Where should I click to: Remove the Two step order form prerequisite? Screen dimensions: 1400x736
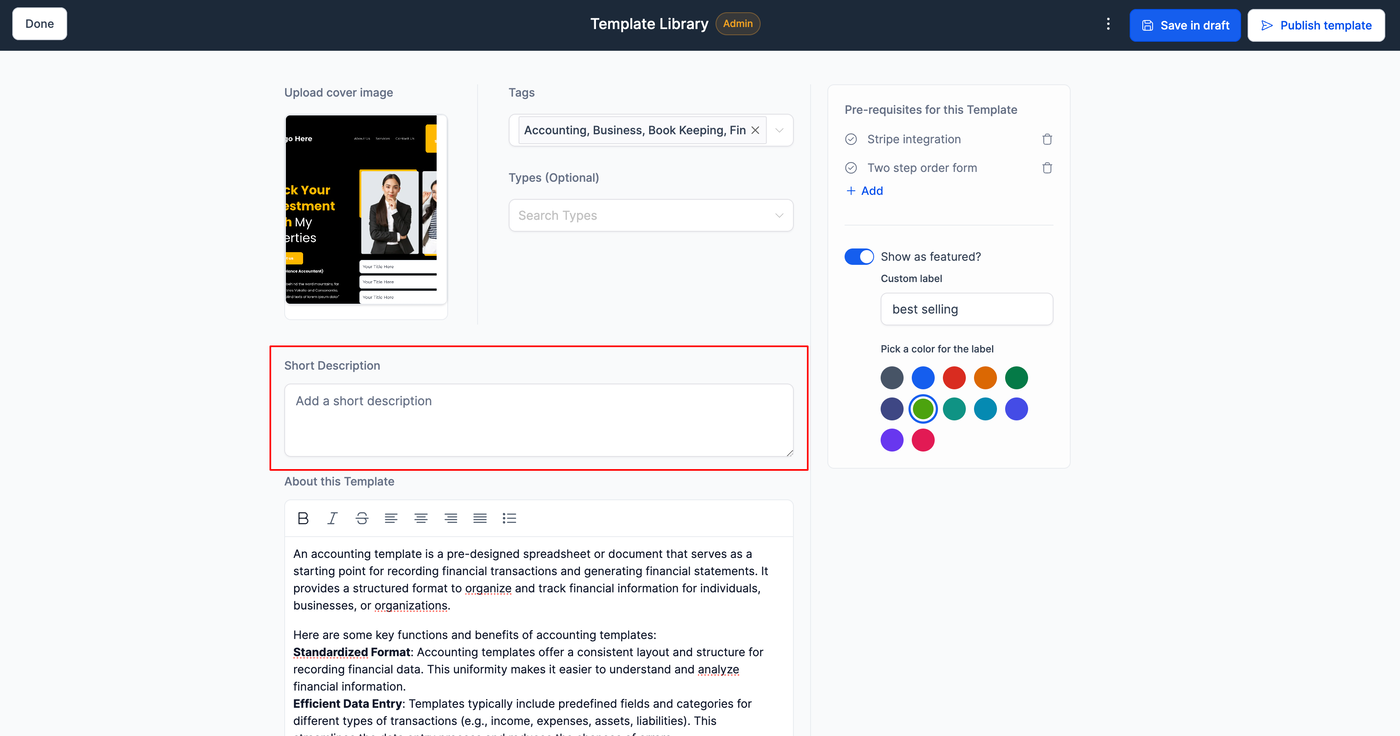coord(1047,168)
